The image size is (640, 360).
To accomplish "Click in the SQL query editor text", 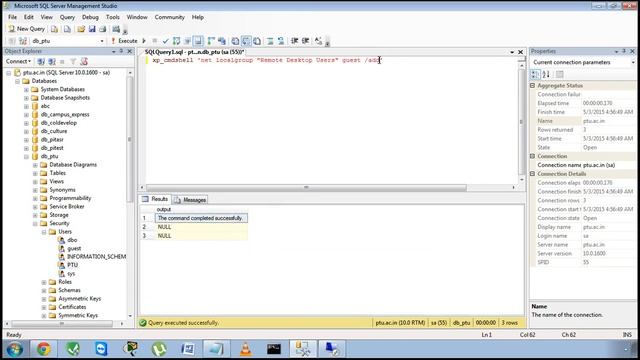I will point(267,60).
